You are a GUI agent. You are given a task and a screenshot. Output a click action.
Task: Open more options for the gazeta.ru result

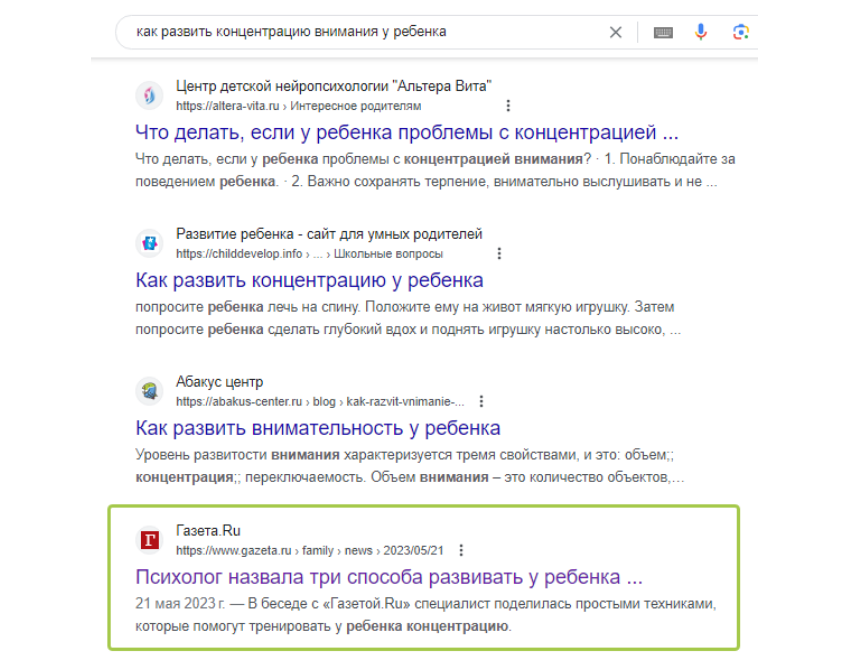point(461,550)
